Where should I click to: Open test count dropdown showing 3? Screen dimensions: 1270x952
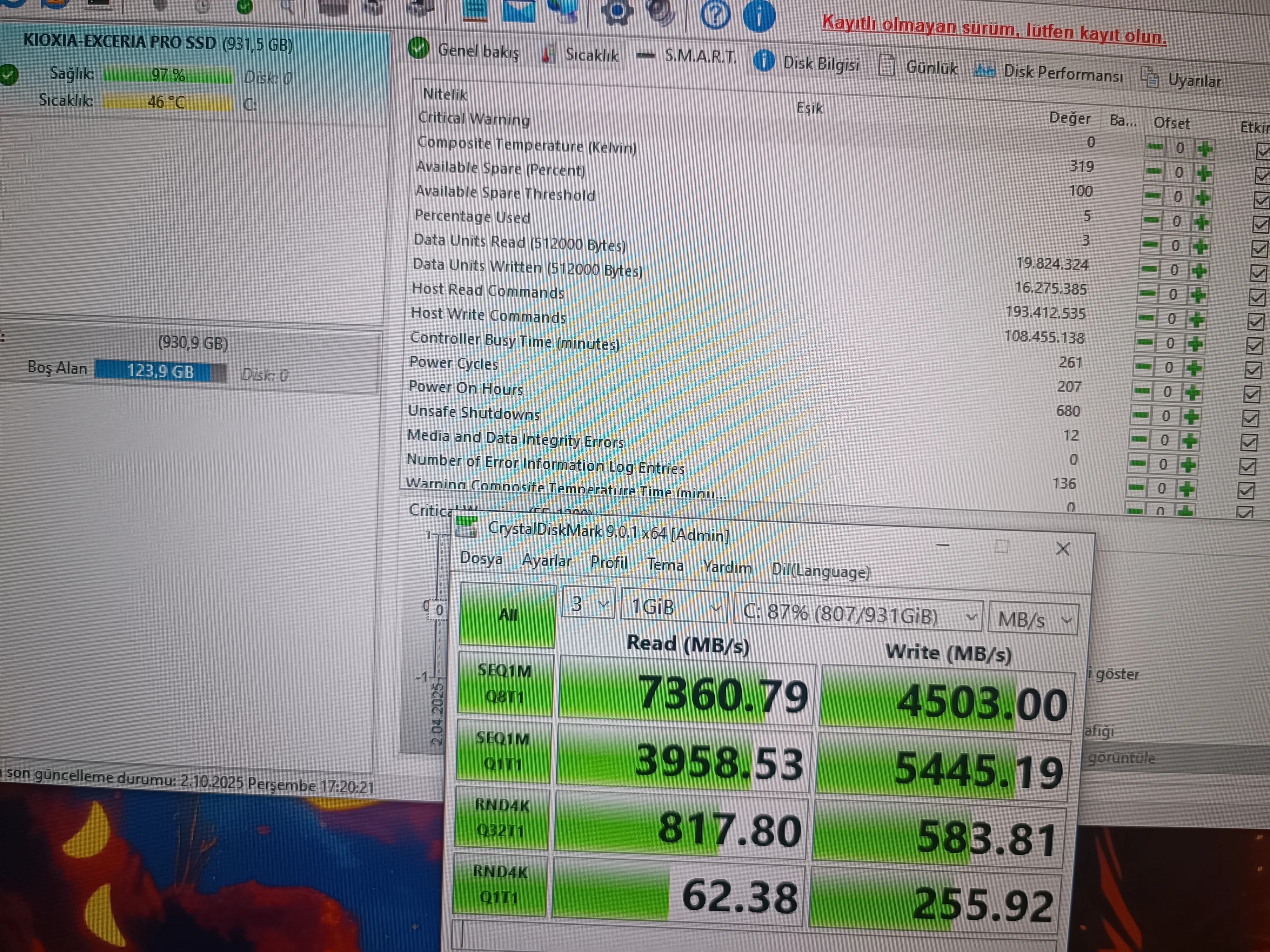588,603
